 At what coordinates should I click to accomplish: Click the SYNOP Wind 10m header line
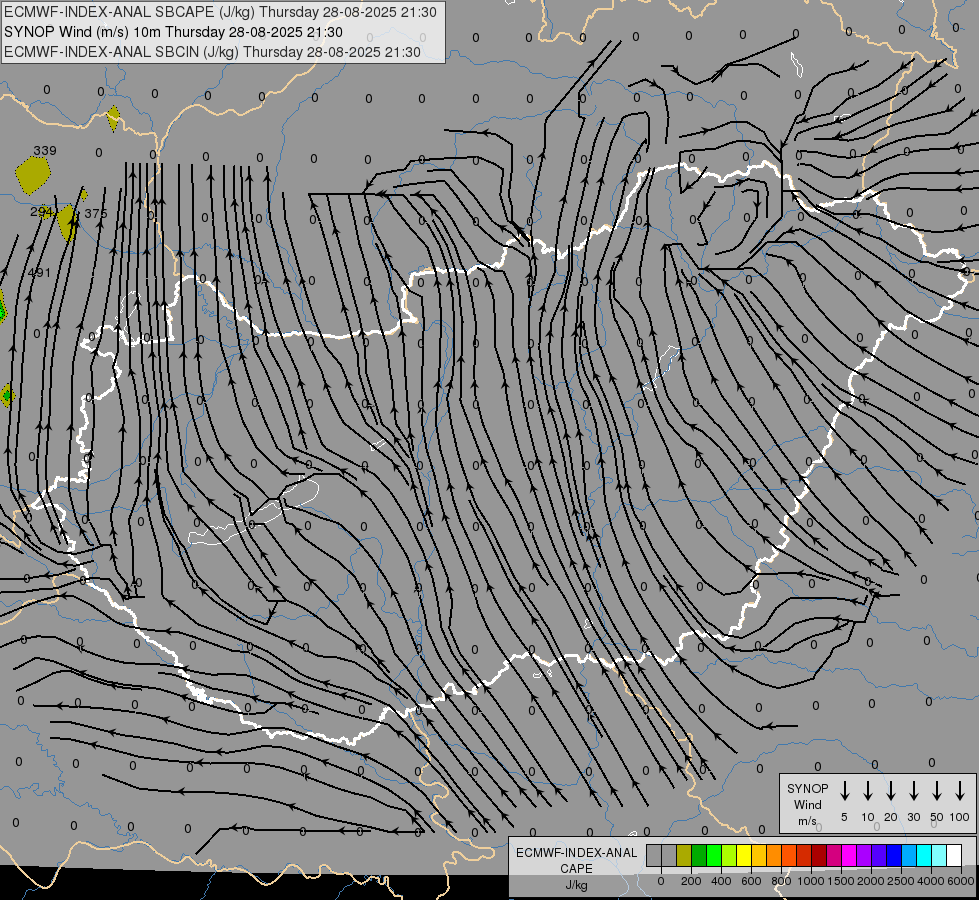[173, 32]
